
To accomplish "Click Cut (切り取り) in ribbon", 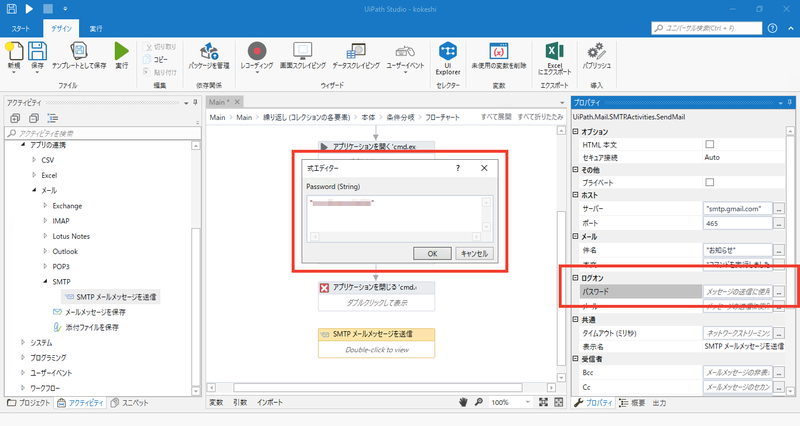I will click(x=160, y=46).
